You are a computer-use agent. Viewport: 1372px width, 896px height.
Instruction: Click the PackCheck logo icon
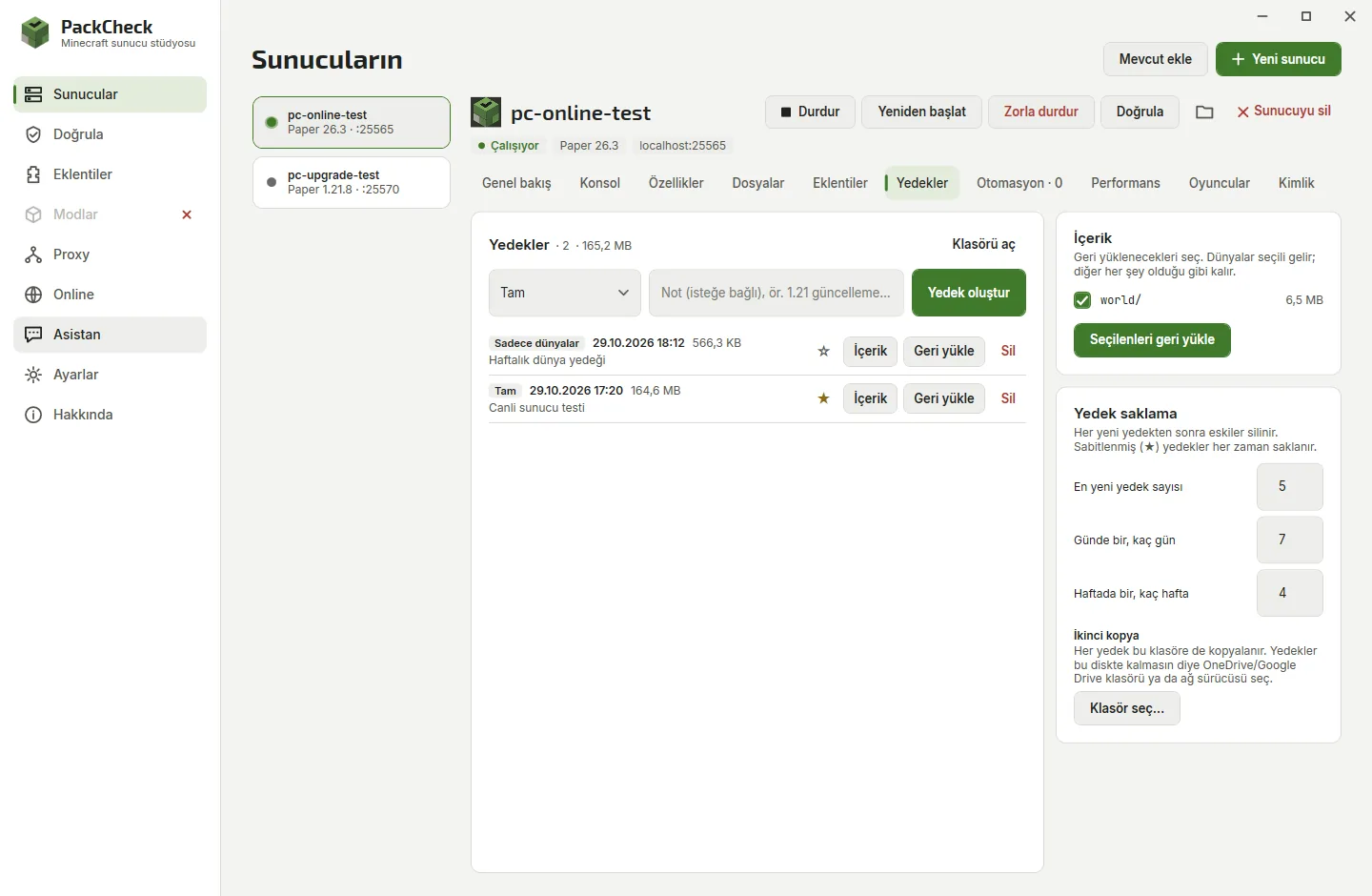(x=35, y=33)
